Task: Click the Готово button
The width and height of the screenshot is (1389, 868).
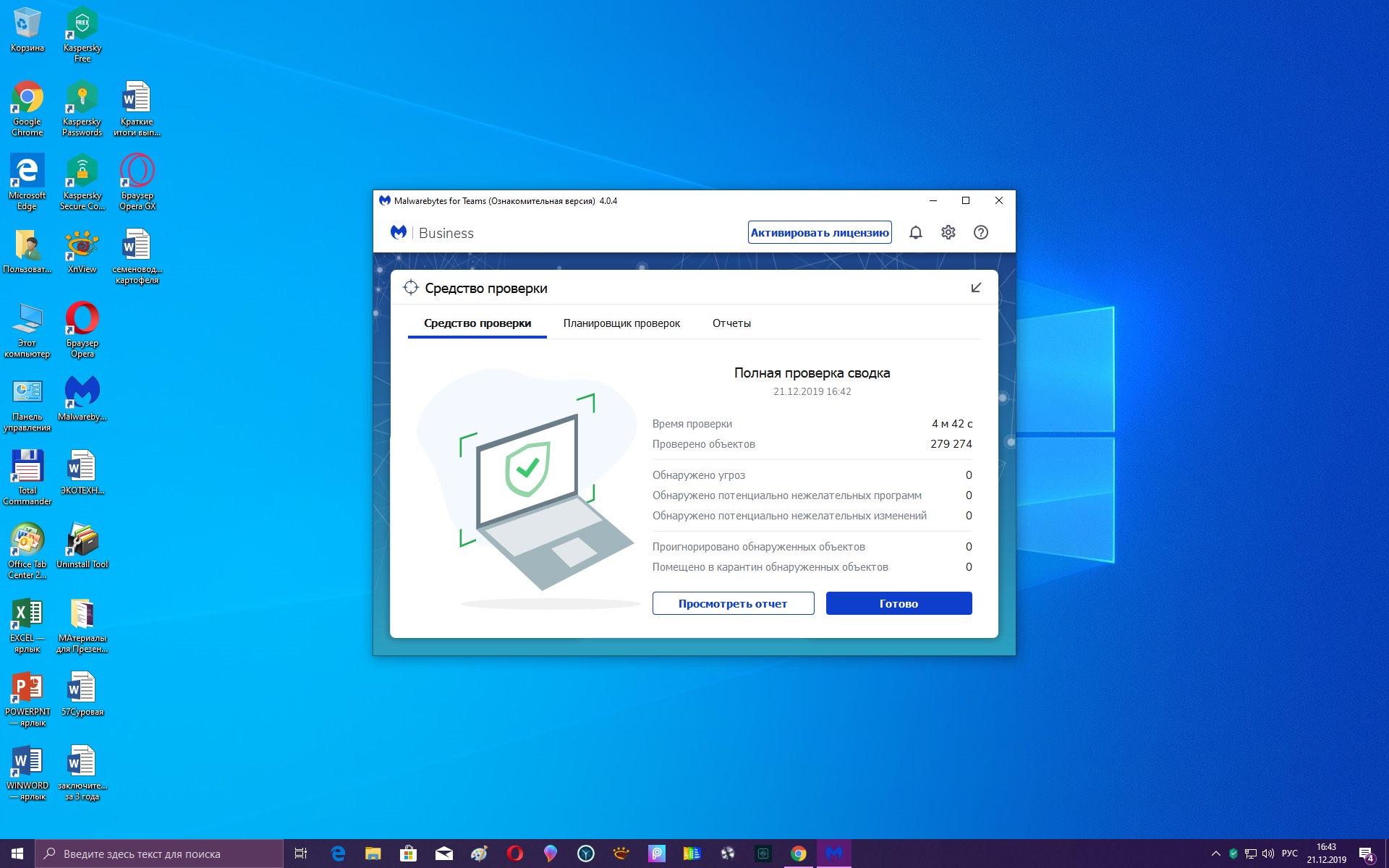Action: (899, 603)
